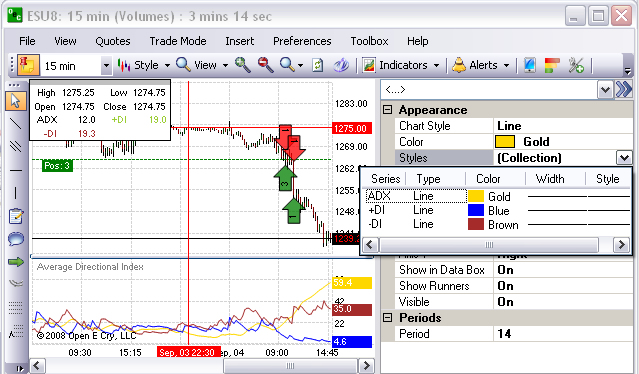Image resolution: width=639 pixels, height=374 pixels.
Task: Select the speech bubble comment tool
Action: tap(15, 239)
